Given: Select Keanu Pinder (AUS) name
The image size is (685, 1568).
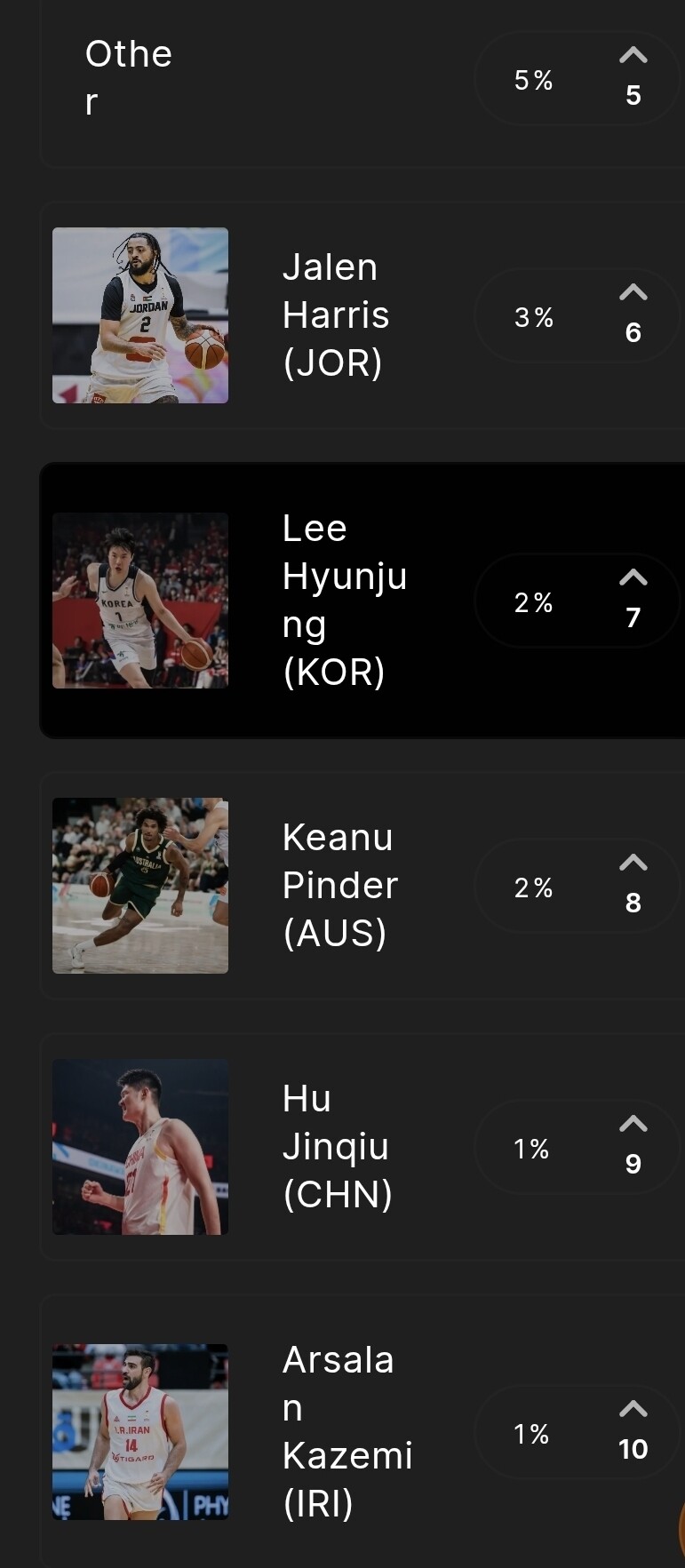Looking at the screenshot, I should point(340,886).
